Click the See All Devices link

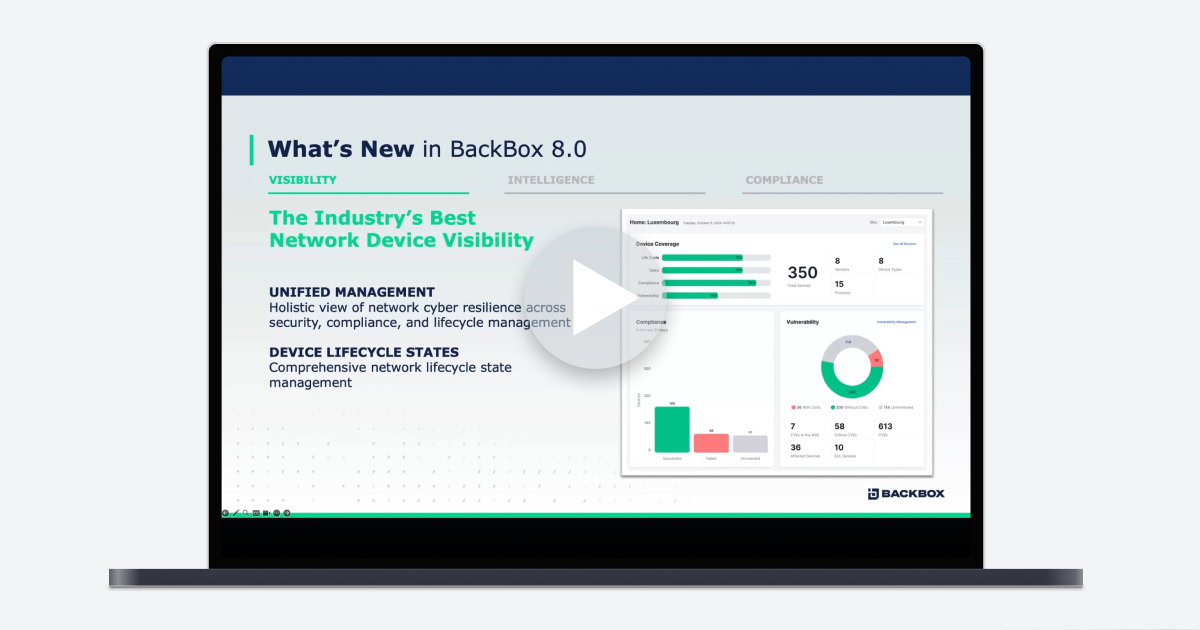(904, 243)
